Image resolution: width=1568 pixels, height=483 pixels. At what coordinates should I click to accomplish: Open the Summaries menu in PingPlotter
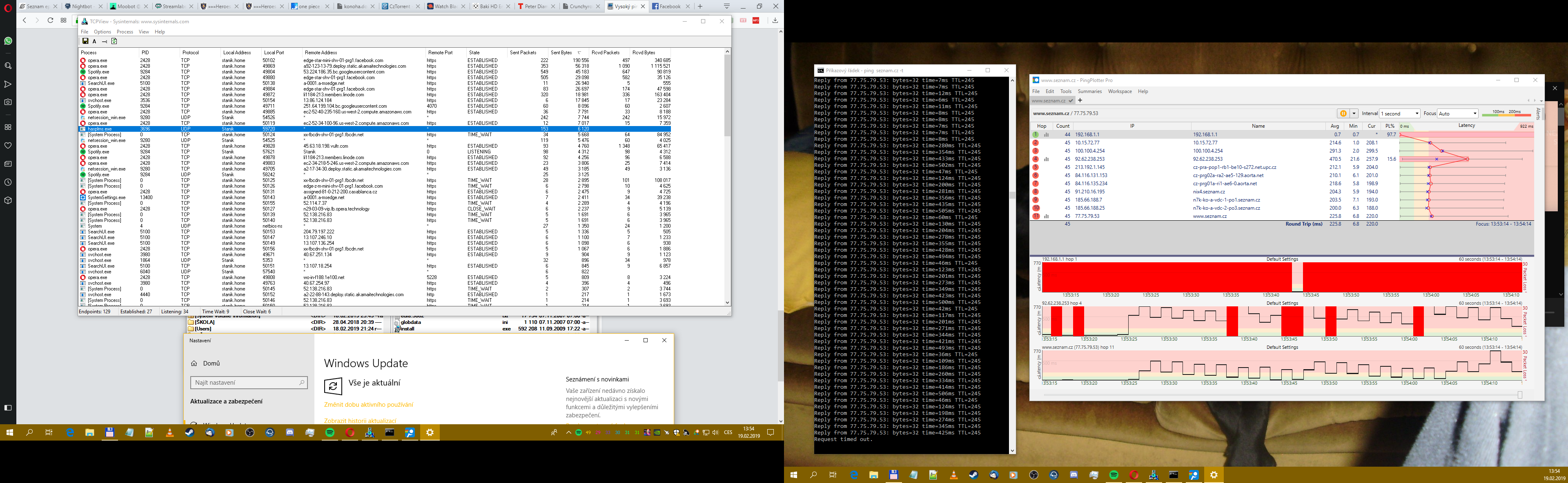tap(1089, 91)
